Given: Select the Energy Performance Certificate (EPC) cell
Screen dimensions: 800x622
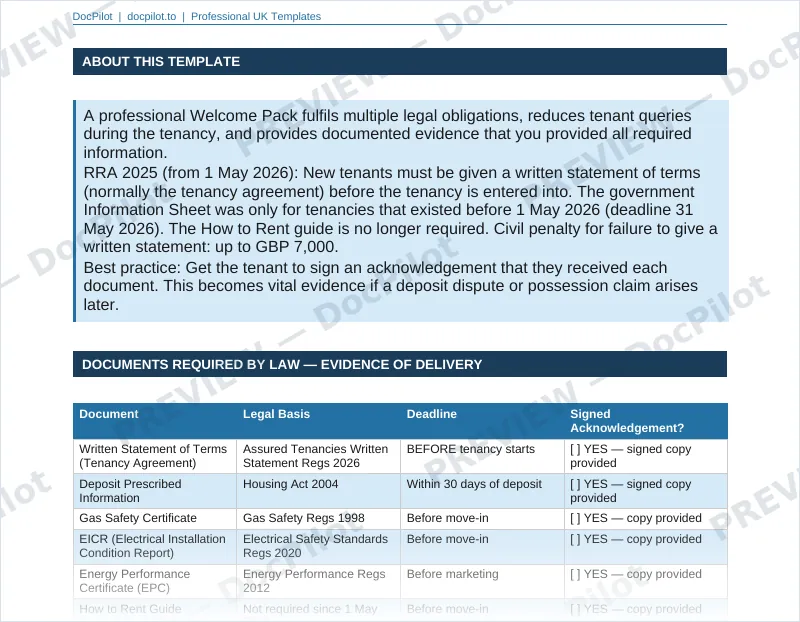Looking at the screenshot, I should coord(155,581).
